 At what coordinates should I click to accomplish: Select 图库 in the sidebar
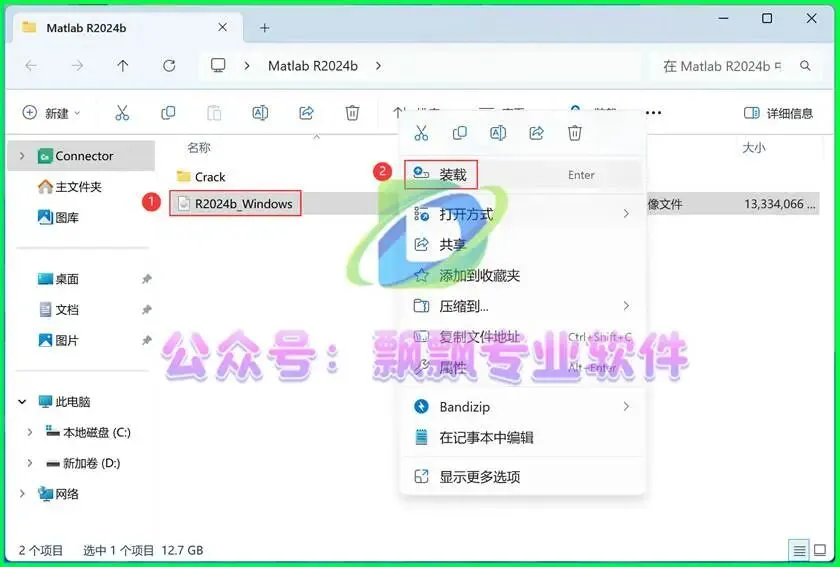pos(58,218)
